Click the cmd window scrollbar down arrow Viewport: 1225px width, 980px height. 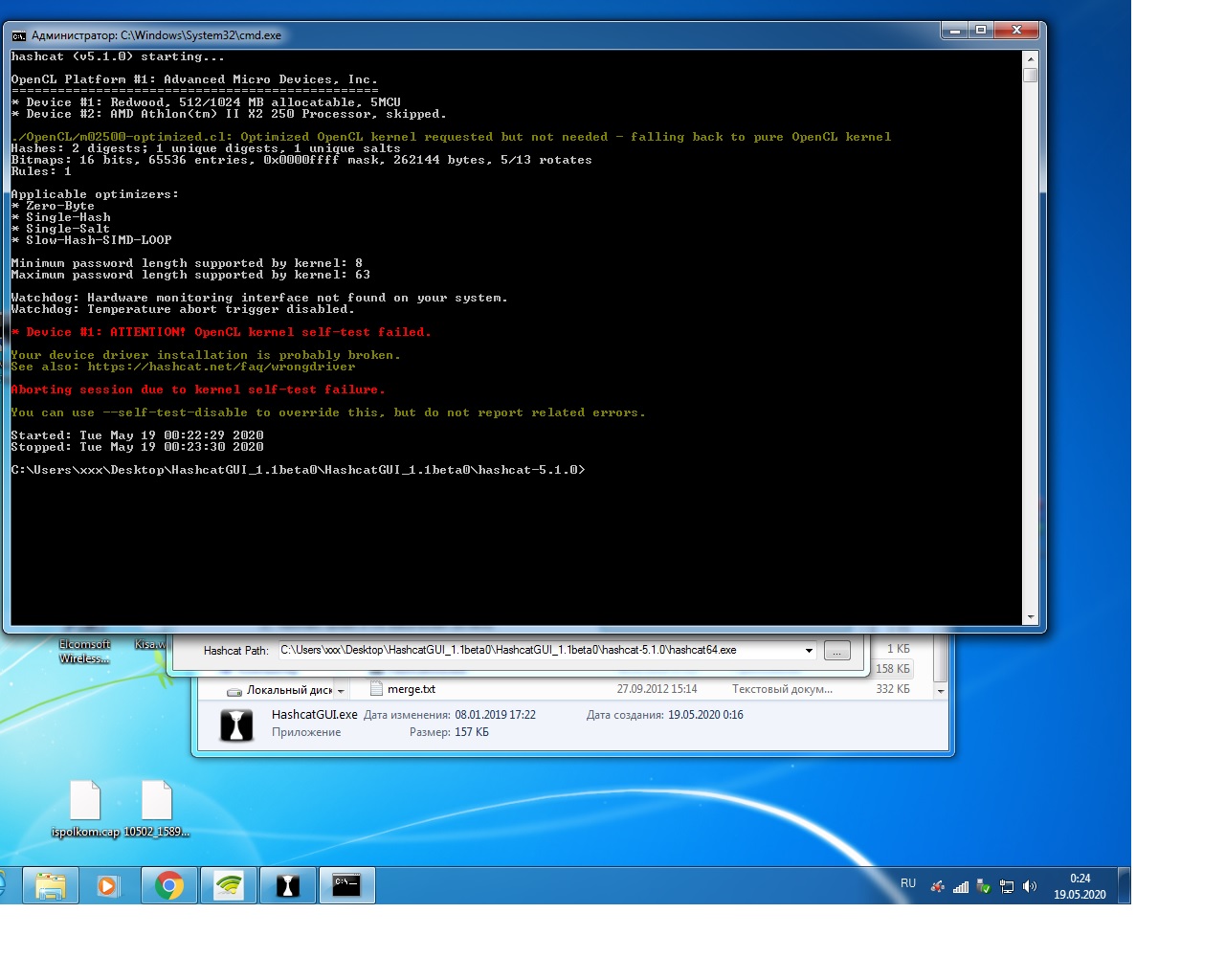tap(1031, 617)
